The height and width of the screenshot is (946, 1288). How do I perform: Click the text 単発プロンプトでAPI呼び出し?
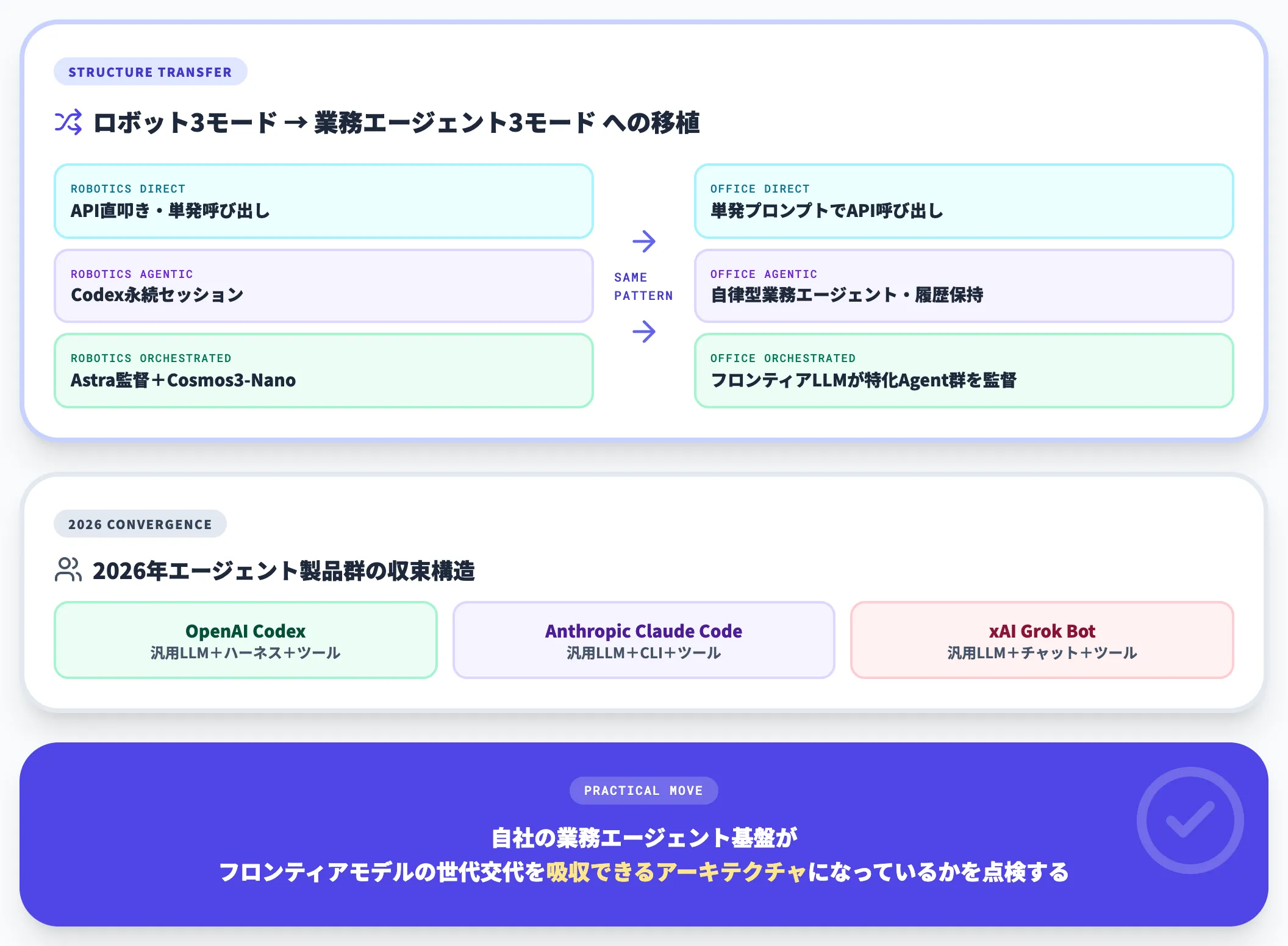point(827,211)
